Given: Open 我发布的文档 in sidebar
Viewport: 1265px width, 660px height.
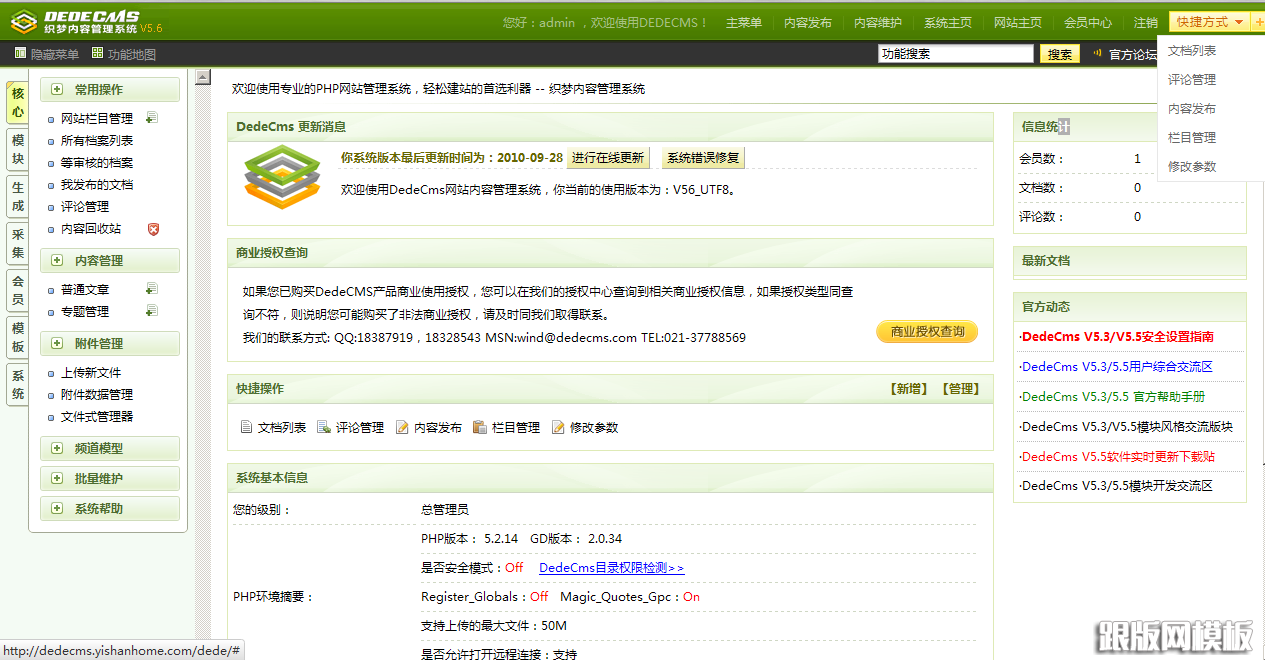Looking at the screenshot, I should [x=97, y=184].
